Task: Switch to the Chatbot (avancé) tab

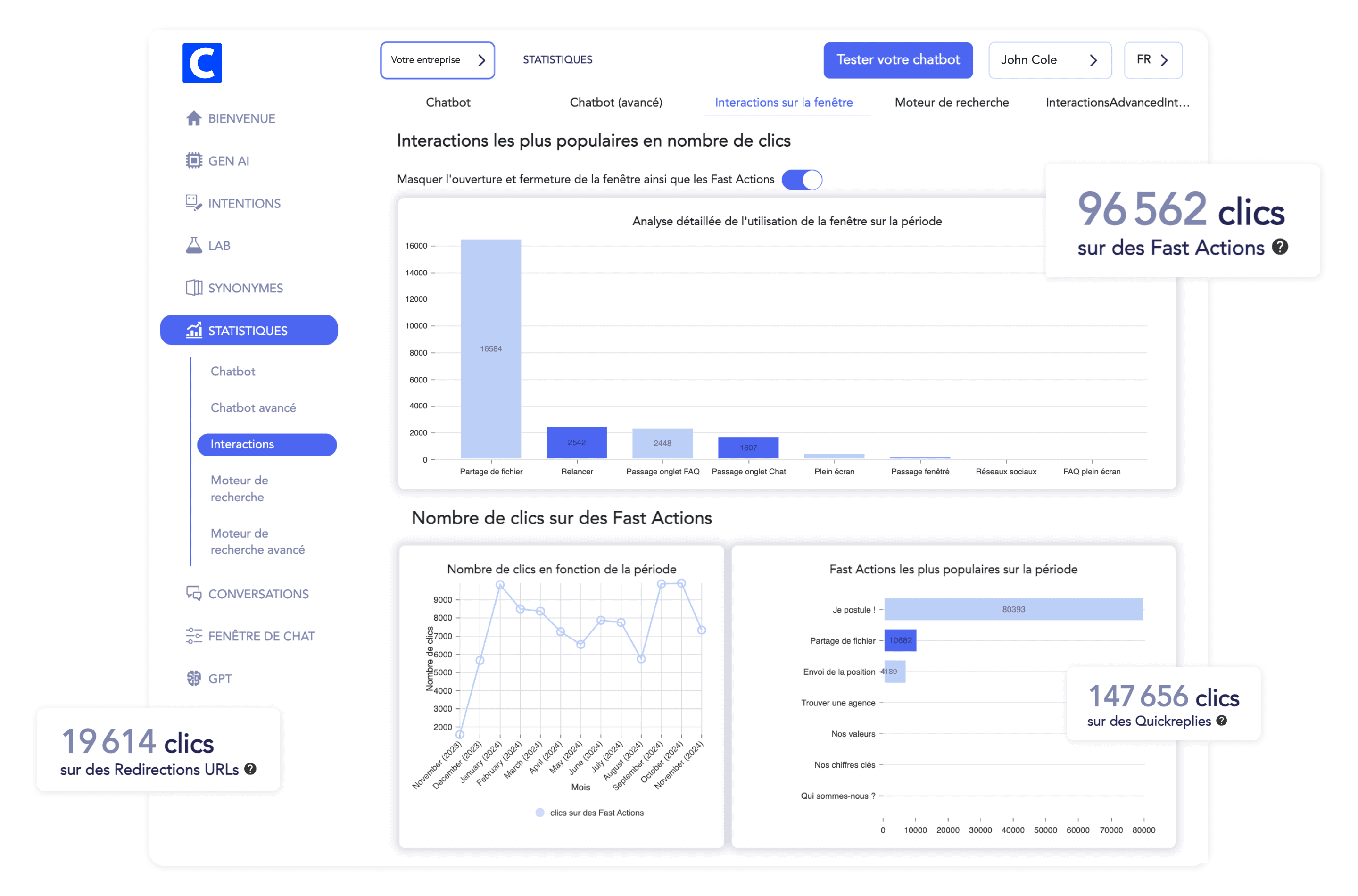Action: point(616,102)
